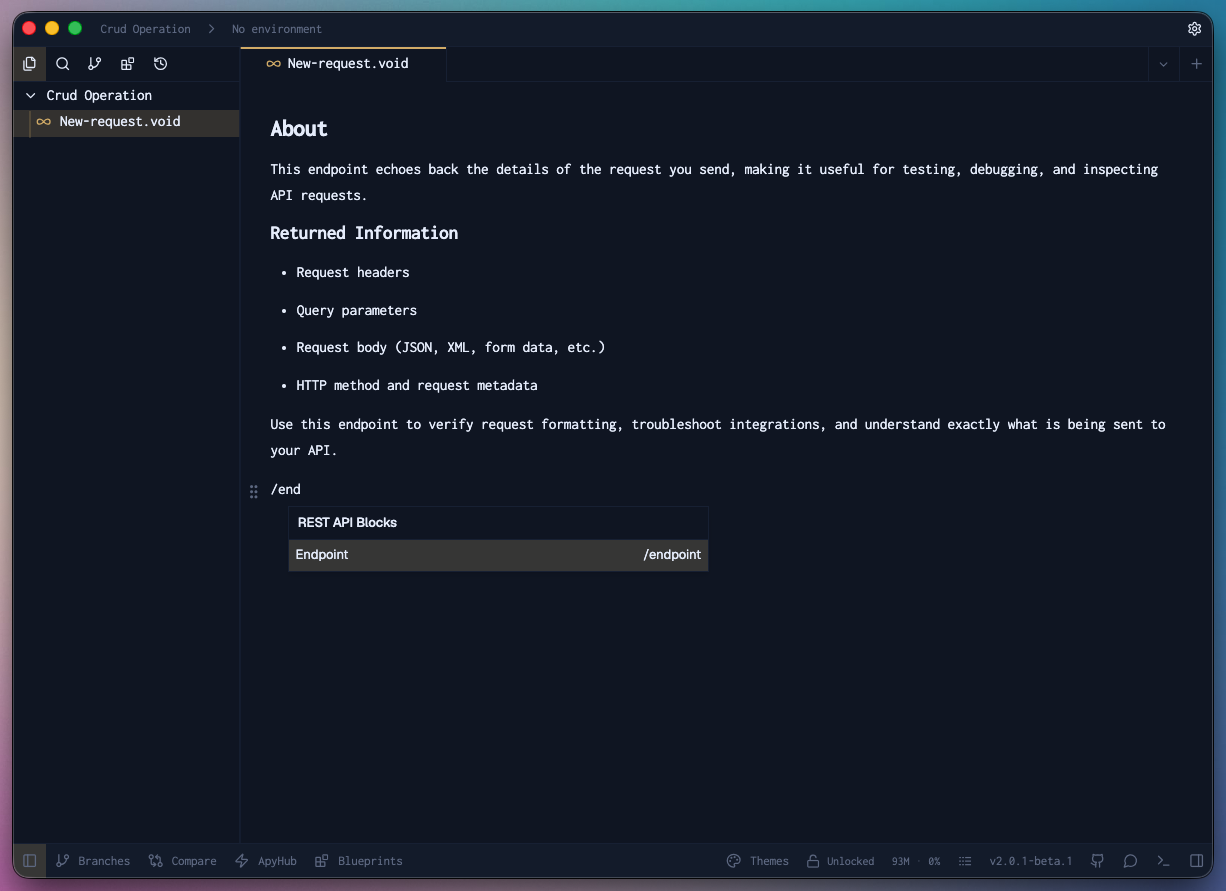Click the 93M memory usage indicator
Viewport: 1226px width, 891px height.
click(901, 861)
